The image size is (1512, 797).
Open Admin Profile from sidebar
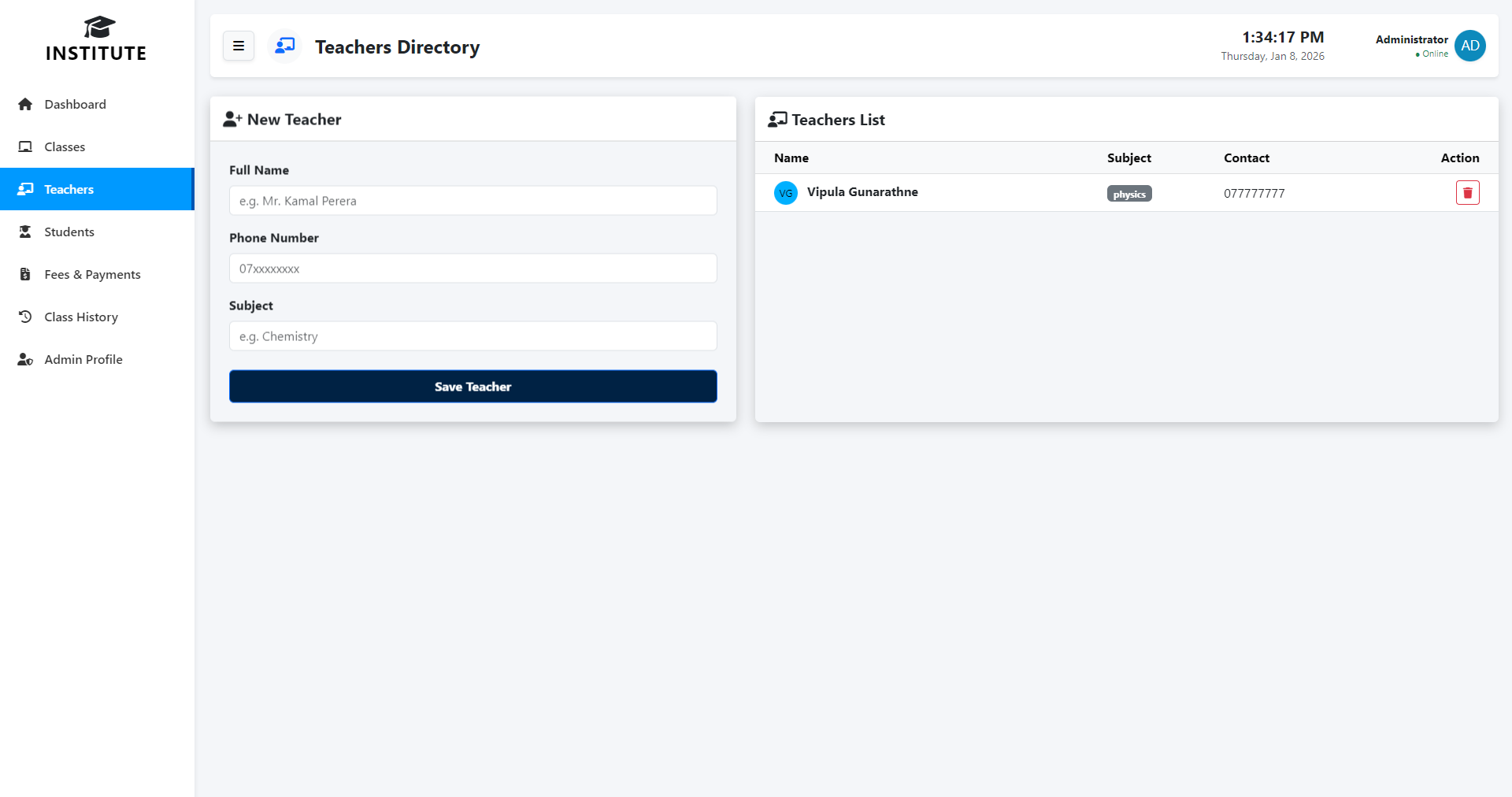click(x=83, y=360)
